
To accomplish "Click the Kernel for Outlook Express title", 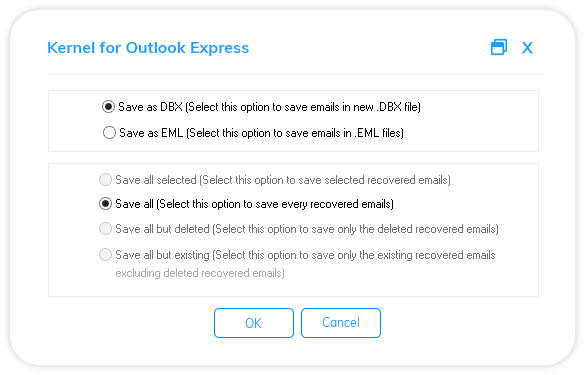I will click(x=148, y=48).
